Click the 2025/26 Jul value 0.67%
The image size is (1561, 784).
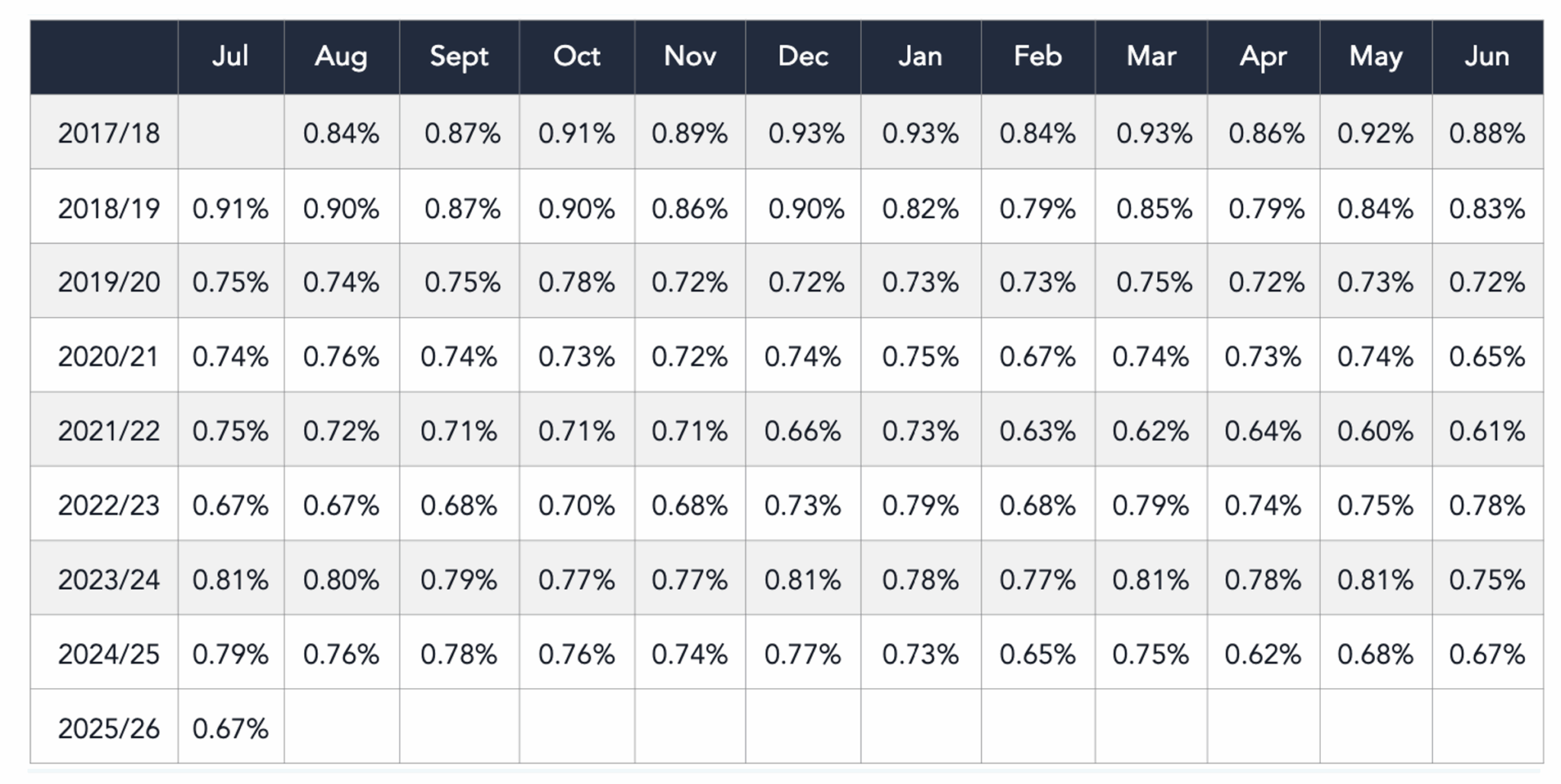coord(230,729)
